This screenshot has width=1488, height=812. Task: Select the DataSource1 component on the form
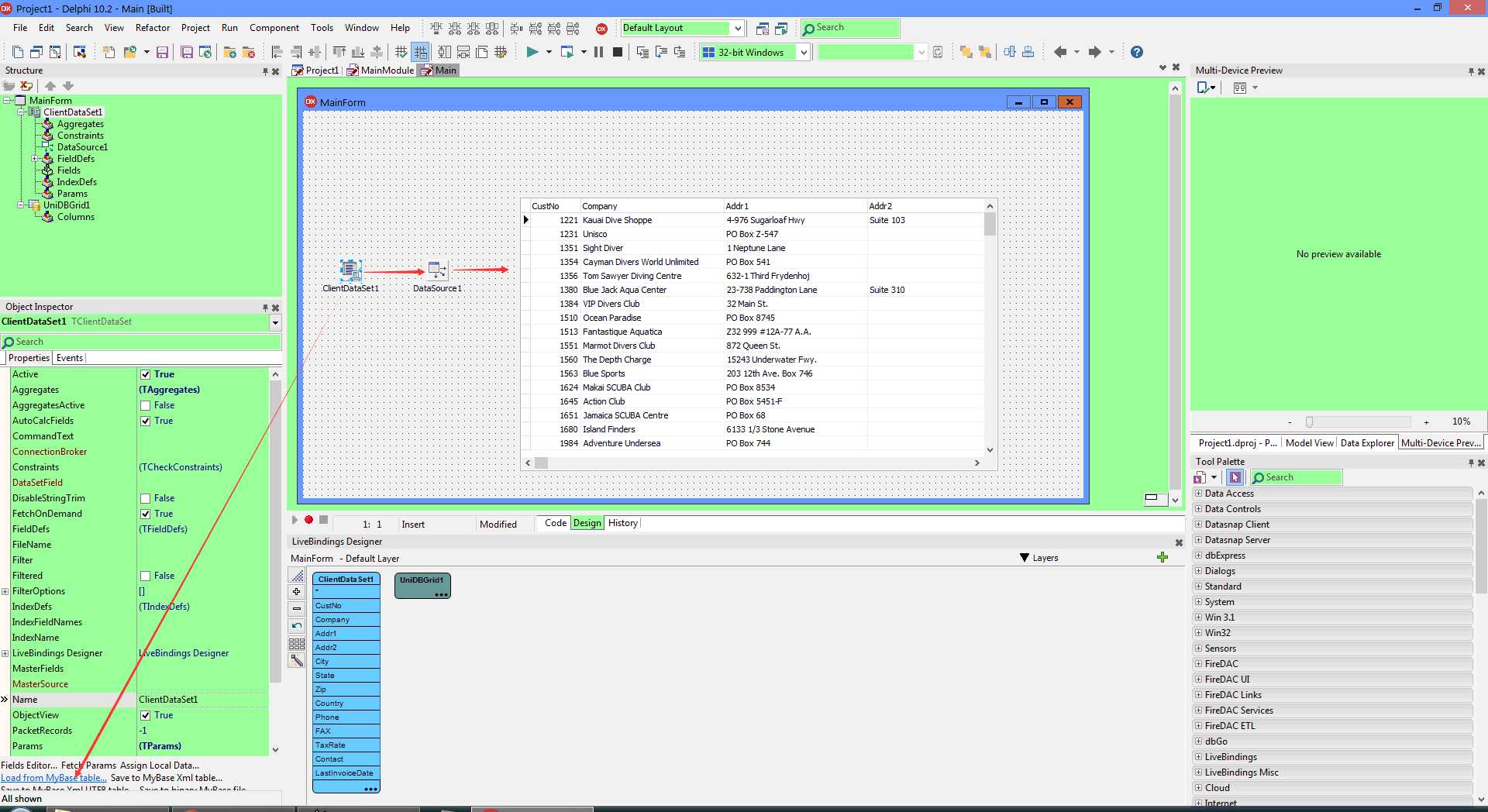[437, 270]
